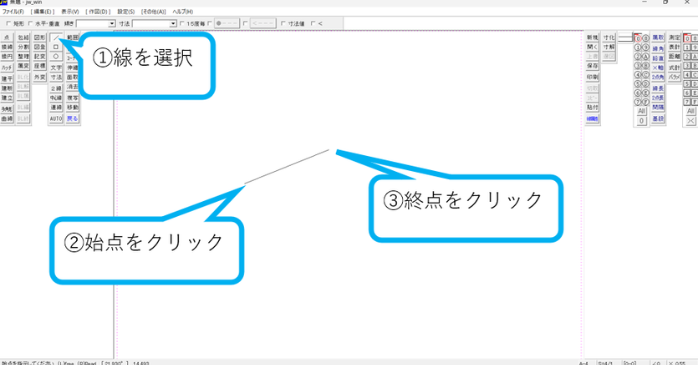
Task: Select the 属変 attribute change tool
Action: 23,66
